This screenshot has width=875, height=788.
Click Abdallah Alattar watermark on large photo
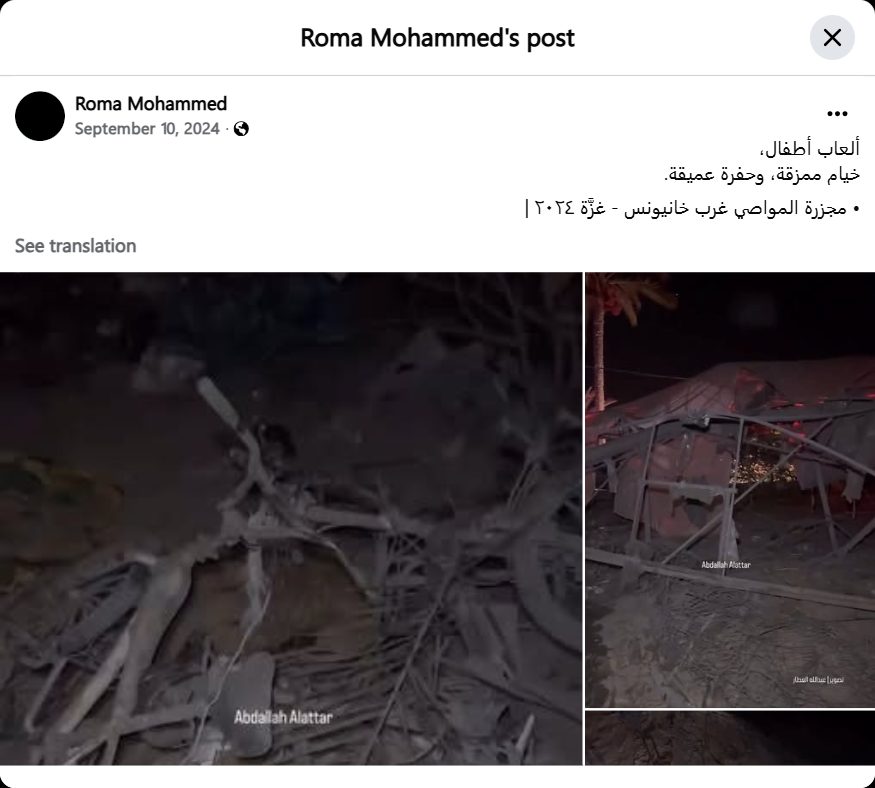click(x=283, y=717)
